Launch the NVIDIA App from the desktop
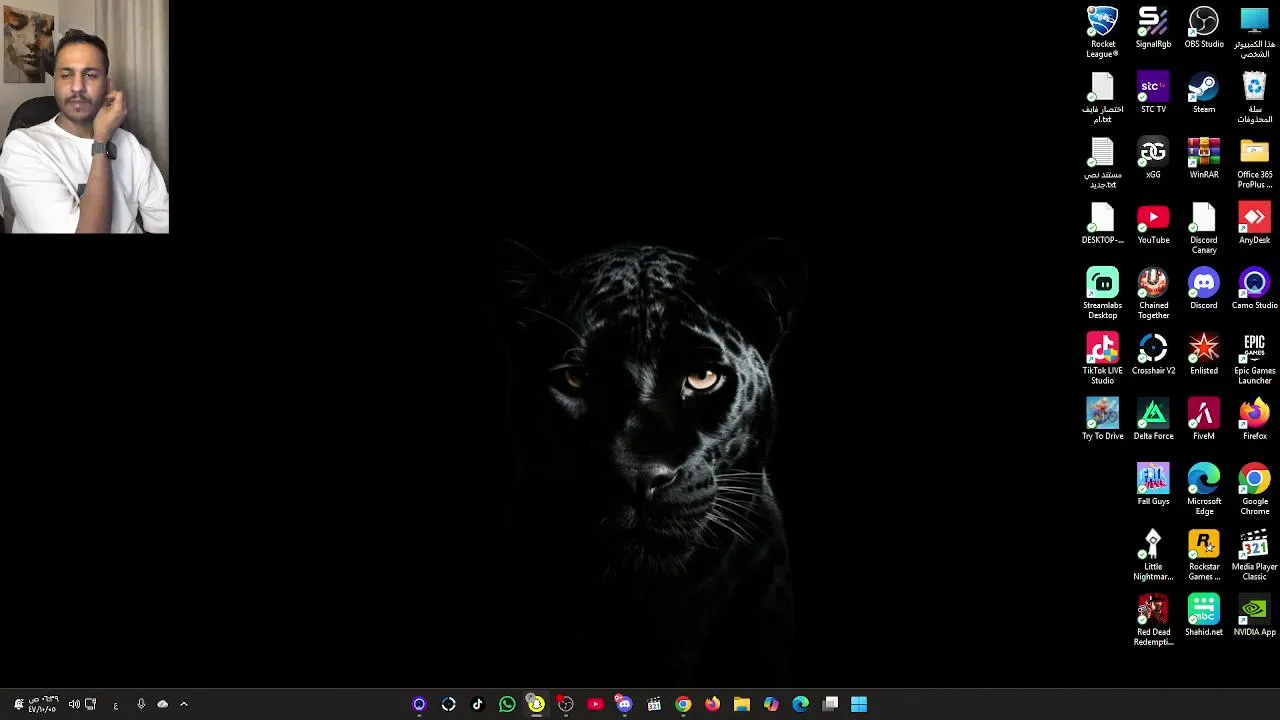 click(x=1254, y=615)
